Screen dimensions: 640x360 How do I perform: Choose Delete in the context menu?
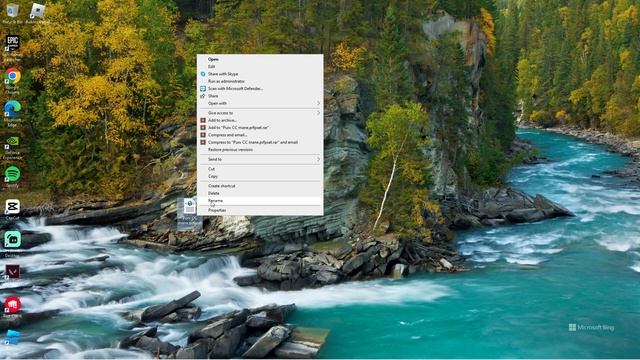pyautogui.click(x=260, y=193)
